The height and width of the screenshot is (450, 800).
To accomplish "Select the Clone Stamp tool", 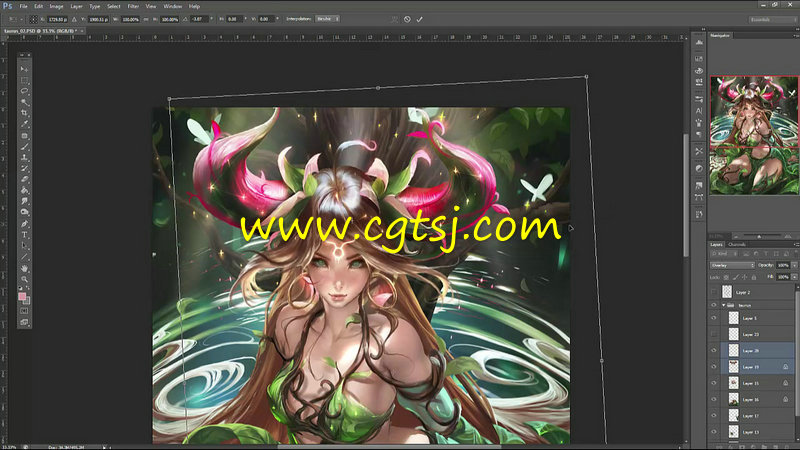I will [24, 158].
